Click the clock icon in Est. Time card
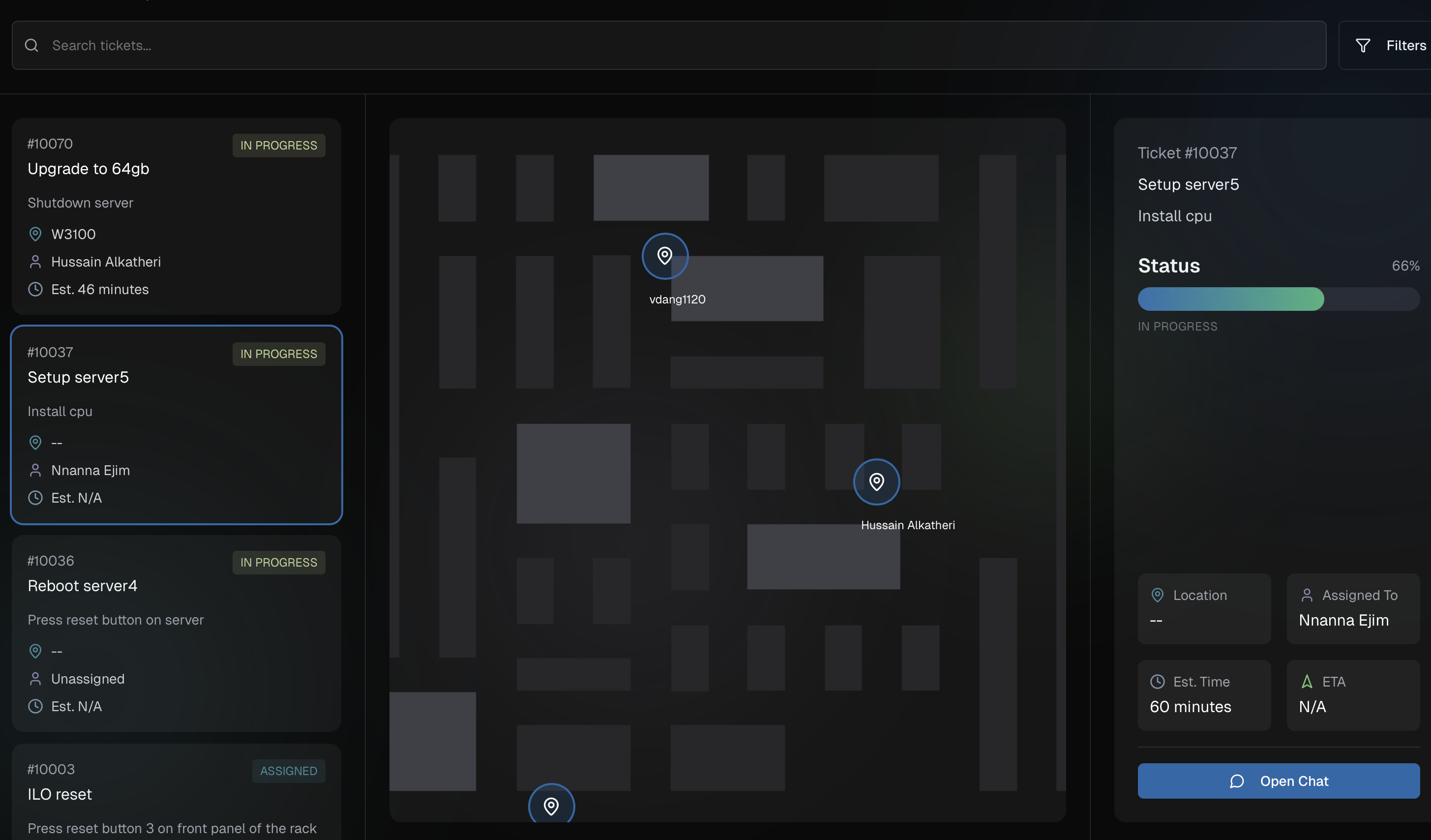1431x840 pixels. pyautogui.click(x=1157, y=682)
